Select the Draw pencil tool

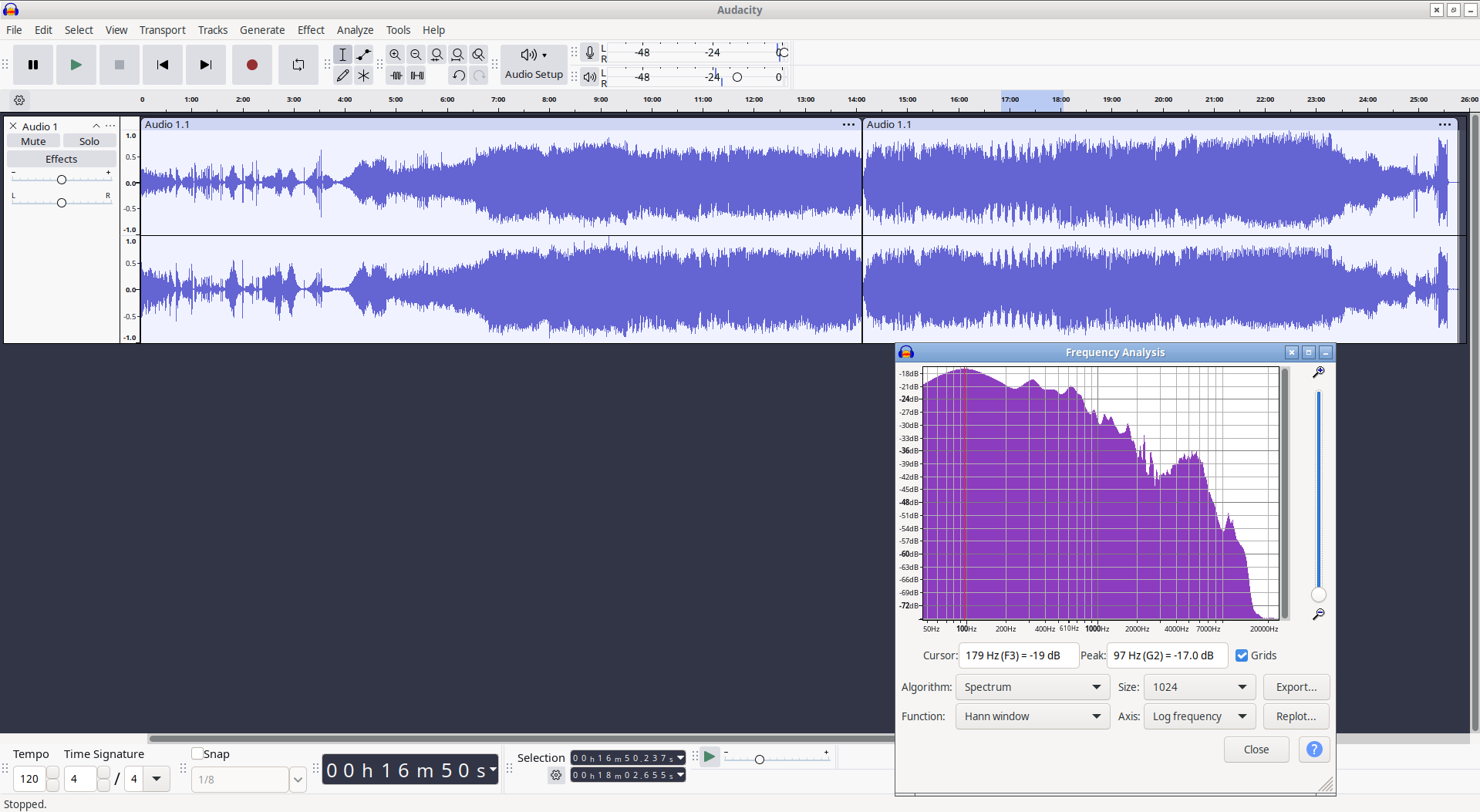(343, 76)
